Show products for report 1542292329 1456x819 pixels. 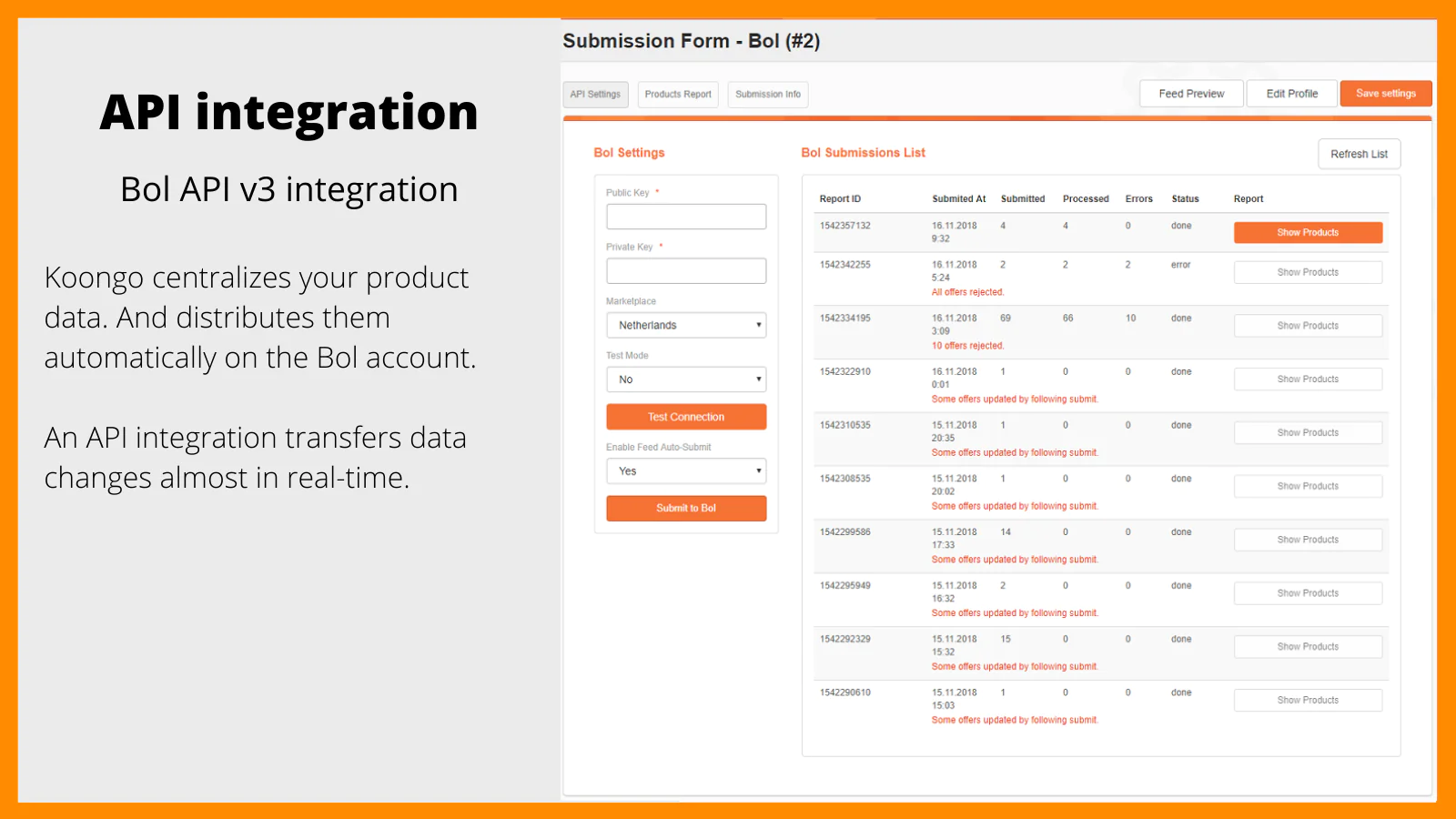coord(1308,647)
